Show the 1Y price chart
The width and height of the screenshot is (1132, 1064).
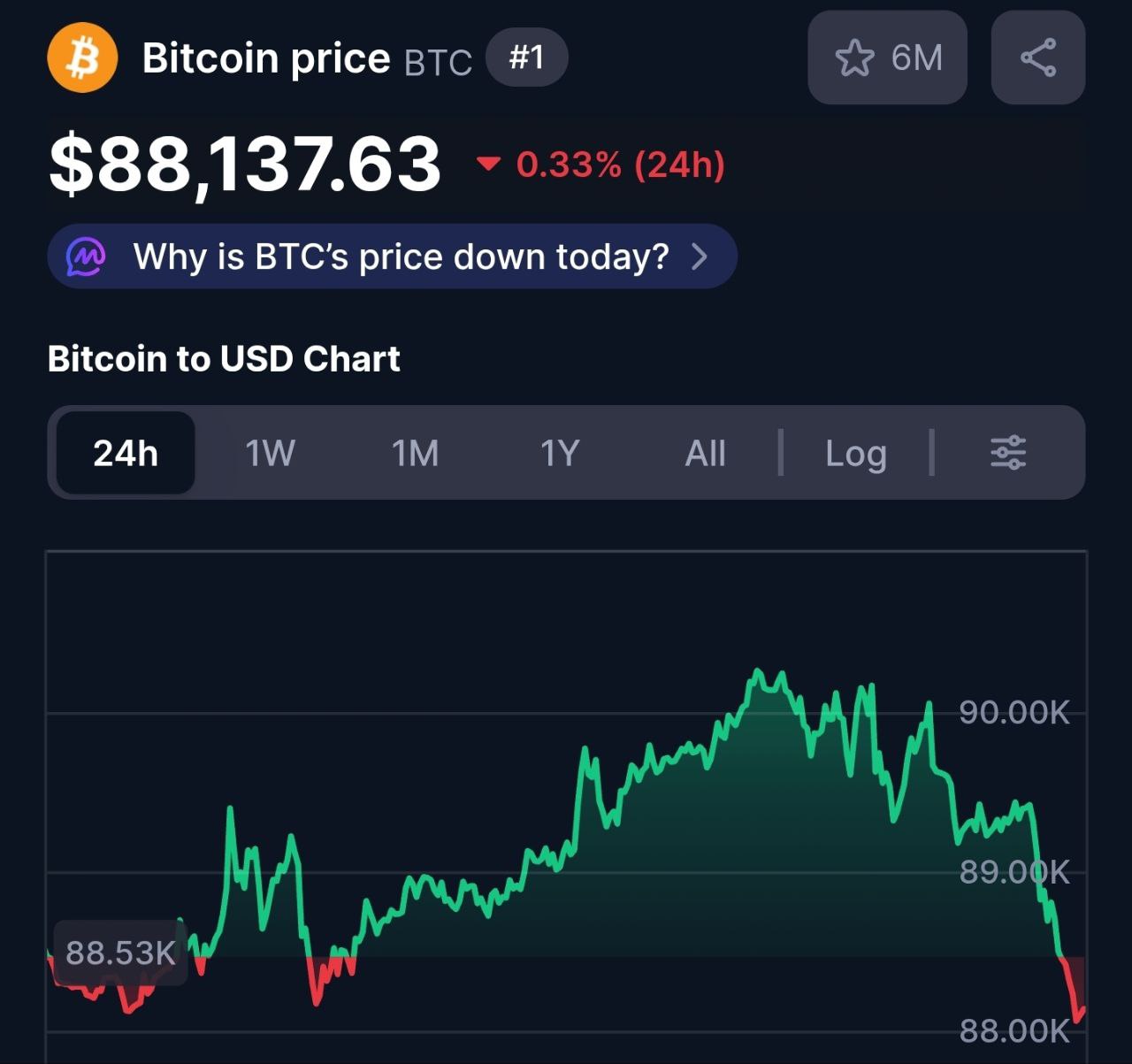(560, 453)
